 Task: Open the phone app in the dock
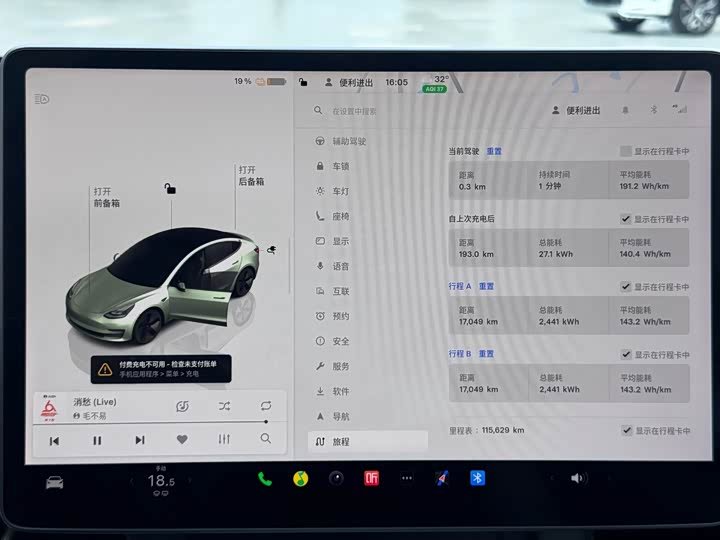pyautogui.click(x=265, y=479)
